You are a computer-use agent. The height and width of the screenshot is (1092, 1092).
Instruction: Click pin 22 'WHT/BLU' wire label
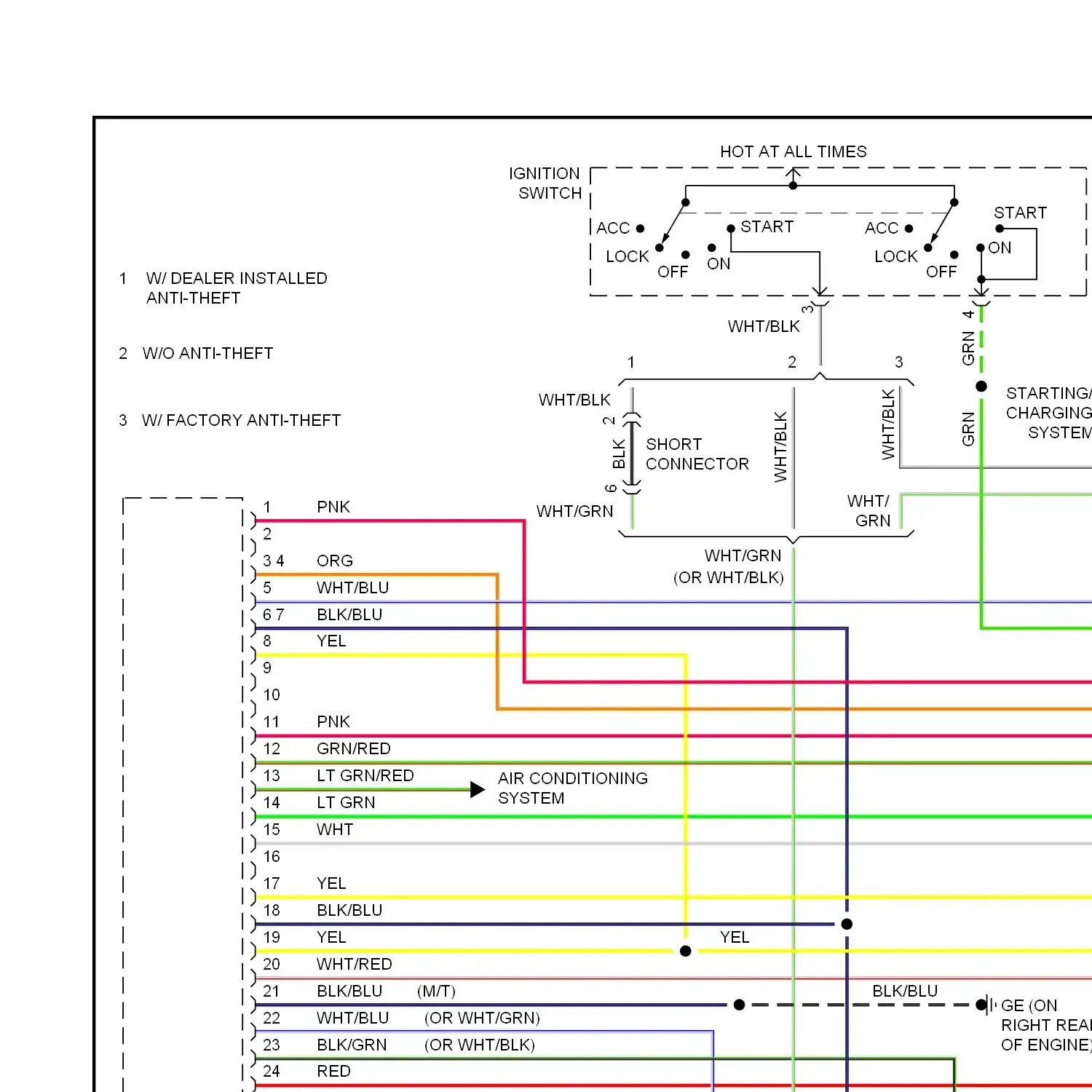(x=353, y=1018)
